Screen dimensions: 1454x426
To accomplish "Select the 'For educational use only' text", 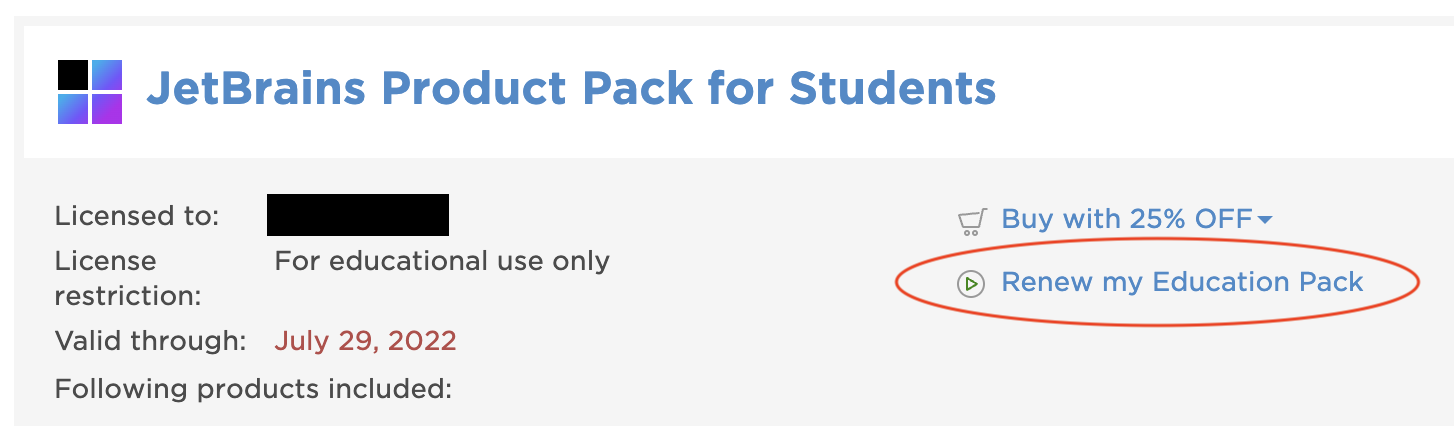I will point(442,261).
